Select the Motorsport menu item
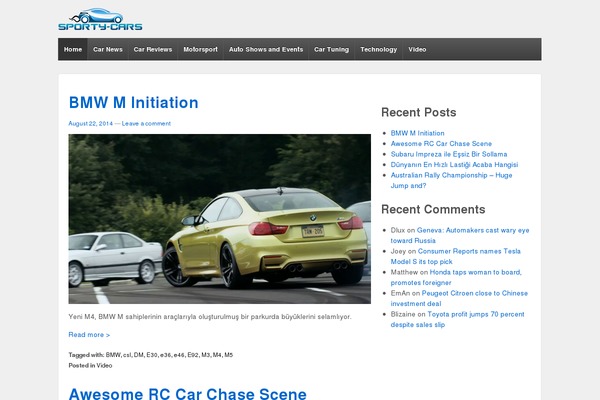 pyautogui.click(x=201, y=49)
